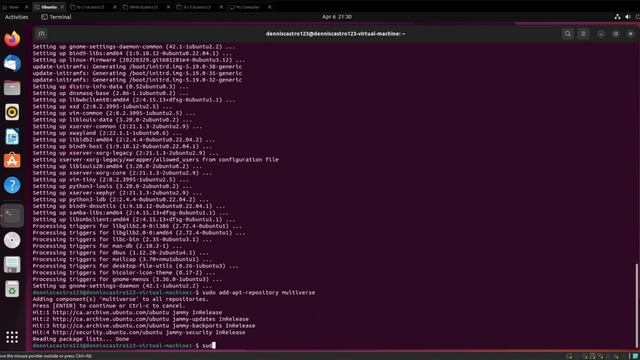
Task: Open the Help question mark icon
Action: (x=12, y=185)
